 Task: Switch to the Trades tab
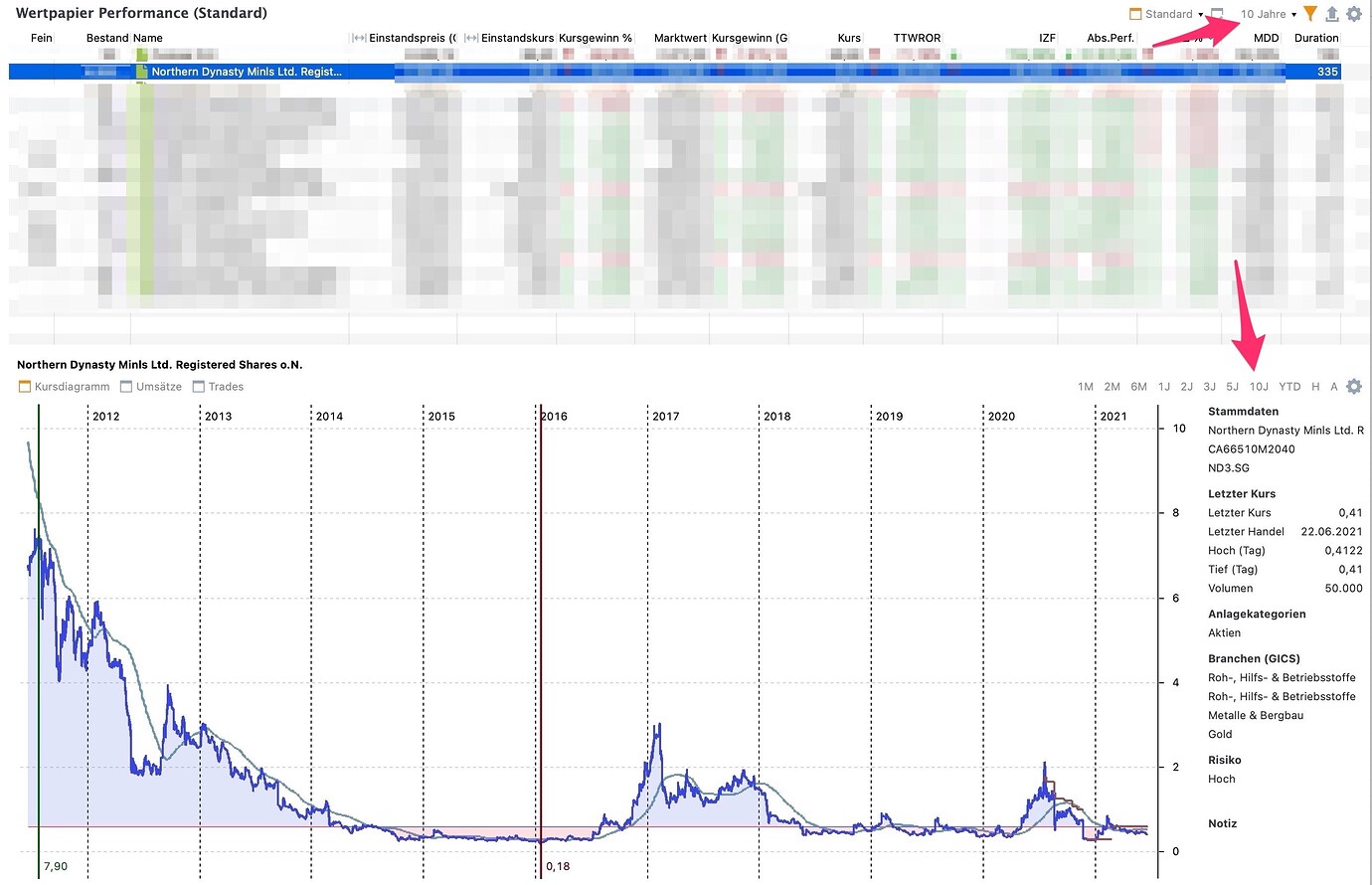[x=218, y=387]
